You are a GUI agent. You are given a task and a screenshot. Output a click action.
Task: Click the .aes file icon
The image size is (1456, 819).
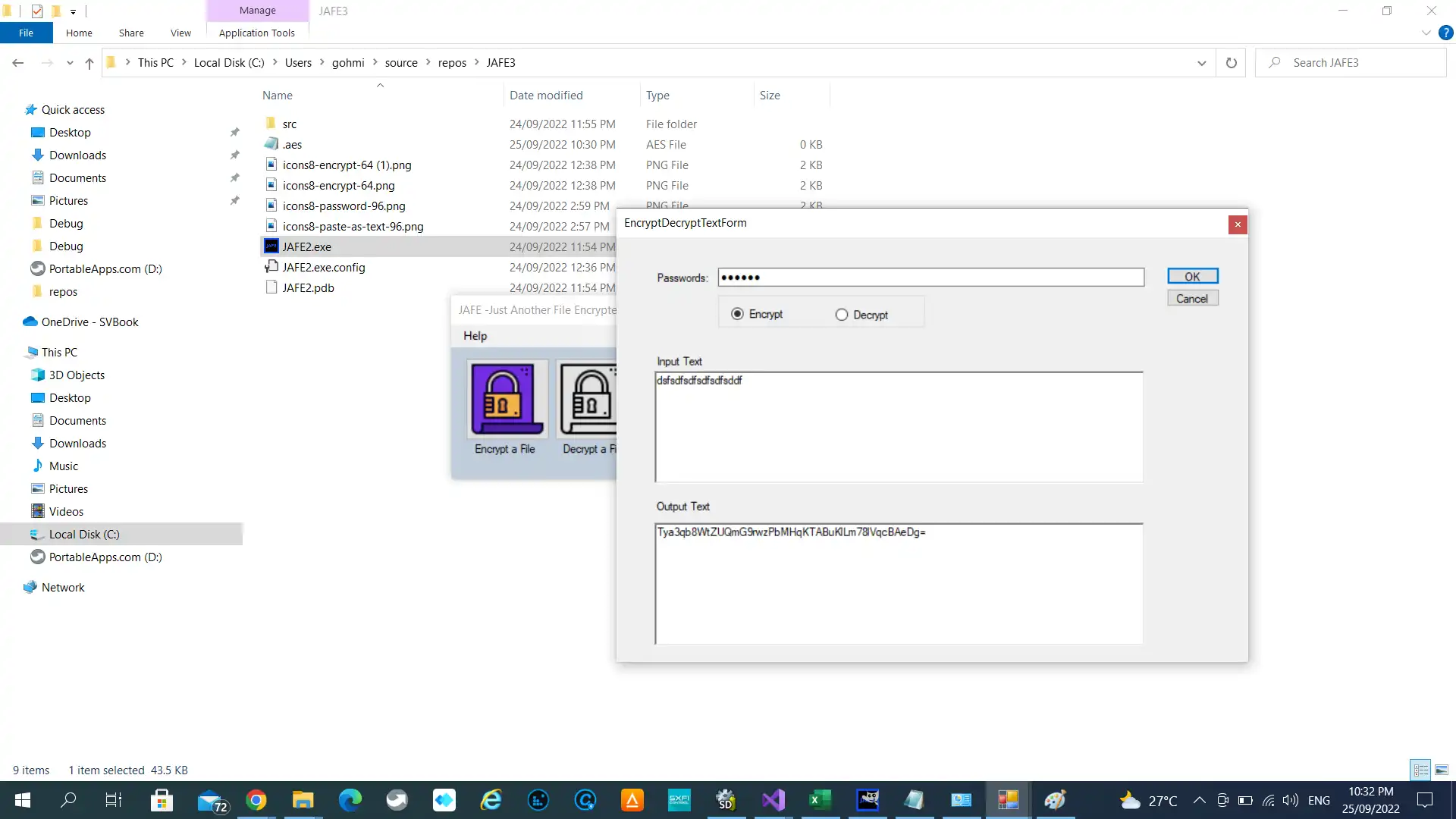coord(270,144)
